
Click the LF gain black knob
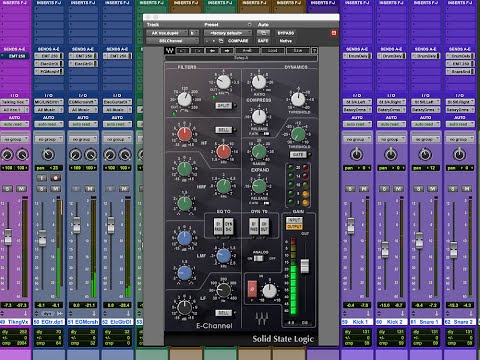184,308
